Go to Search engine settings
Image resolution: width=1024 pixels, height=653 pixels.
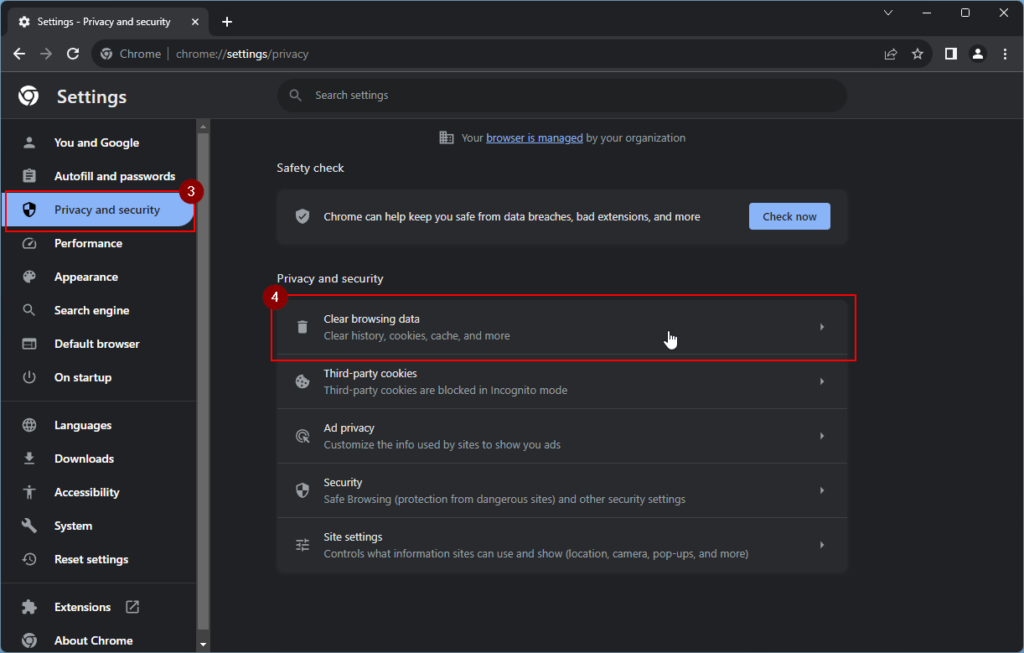coord(91,310)
